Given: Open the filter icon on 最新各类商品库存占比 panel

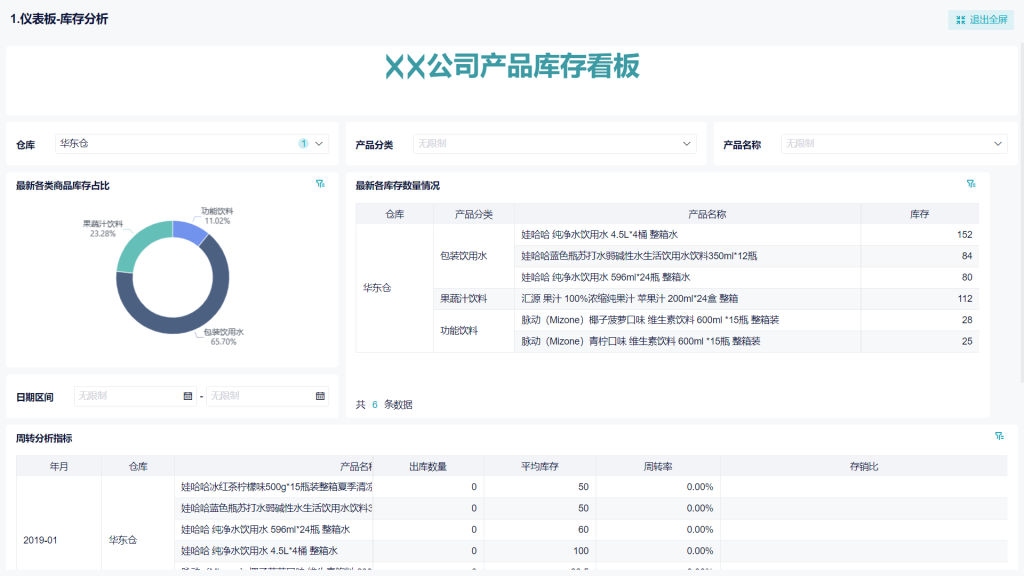Looking at the screenshot, I should 321,185.
